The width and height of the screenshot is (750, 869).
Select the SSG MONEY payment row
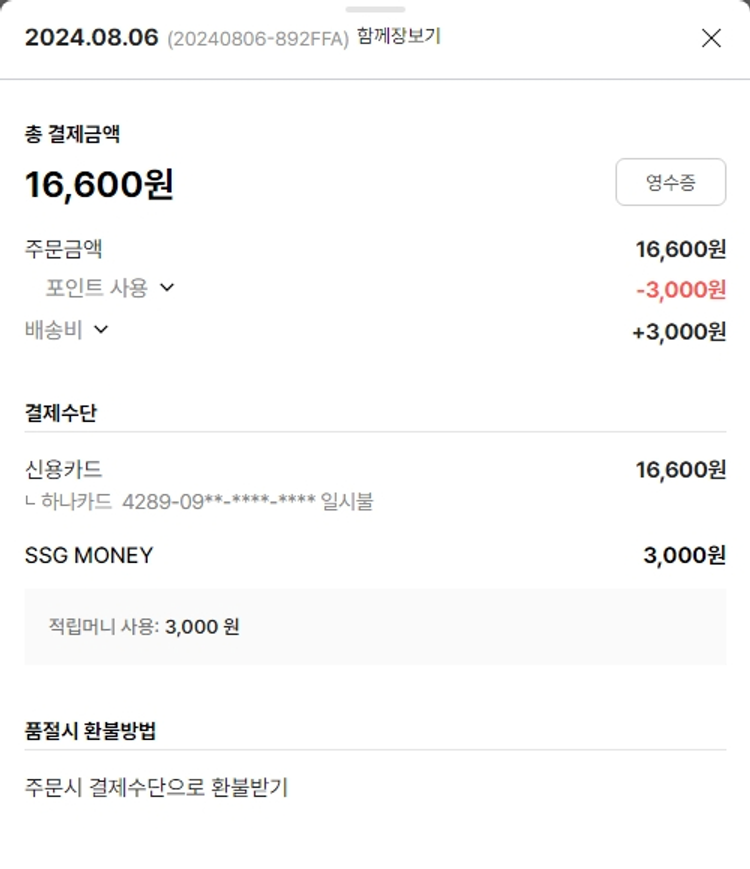coord(89,555)
